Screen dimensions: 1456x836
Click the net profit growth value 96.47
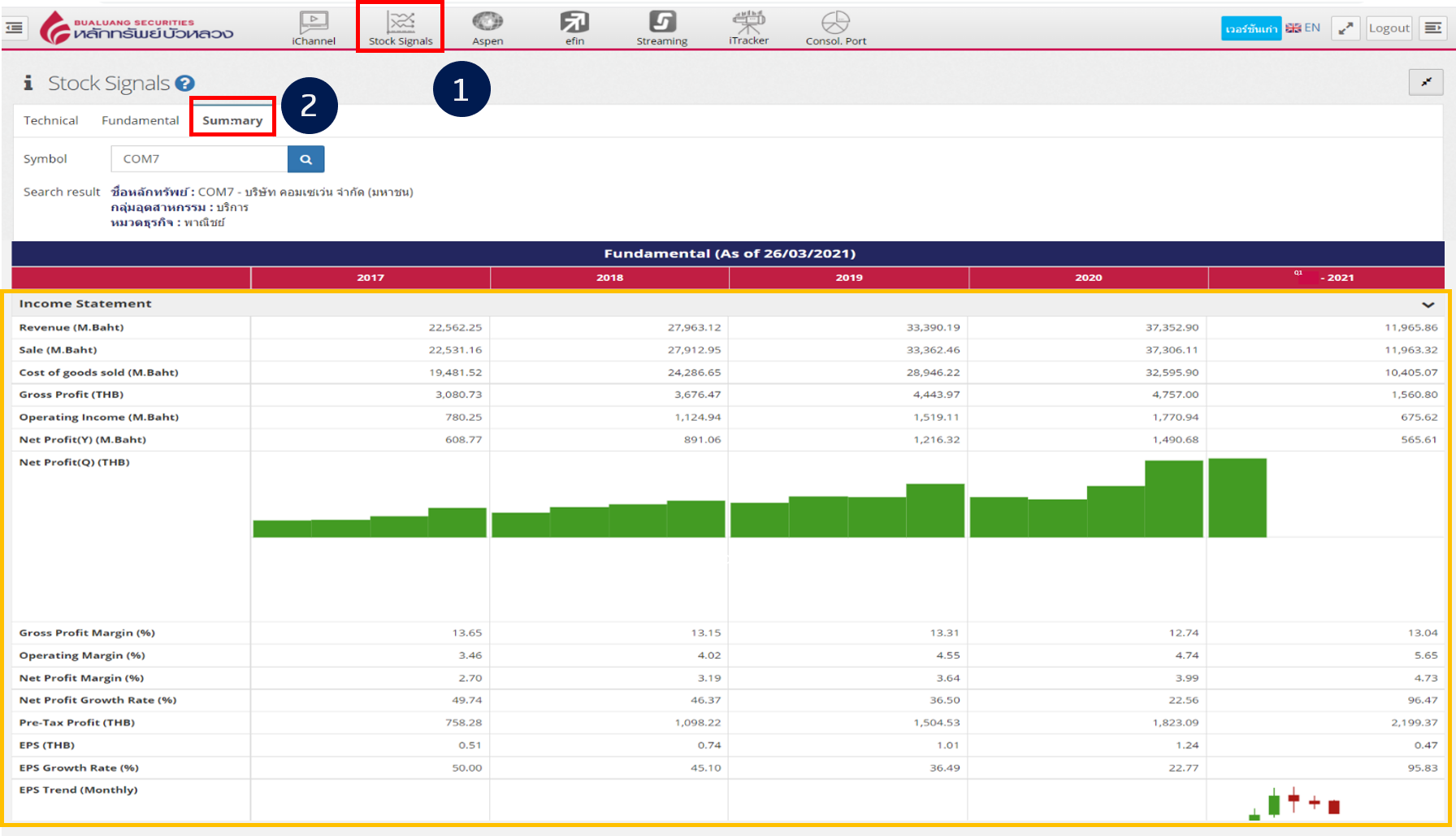1422,700
